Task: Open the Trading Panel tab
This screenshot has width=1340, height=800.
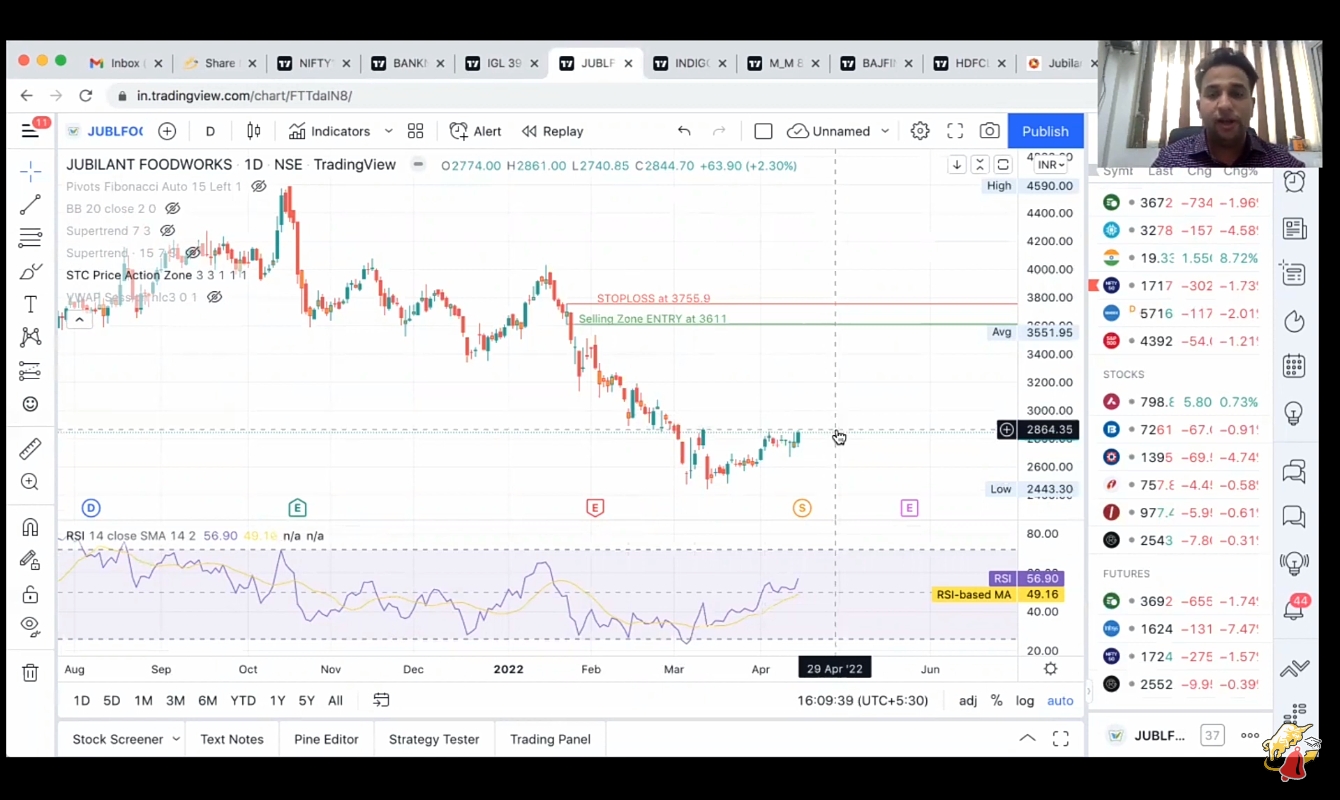Action: [550, 739]
